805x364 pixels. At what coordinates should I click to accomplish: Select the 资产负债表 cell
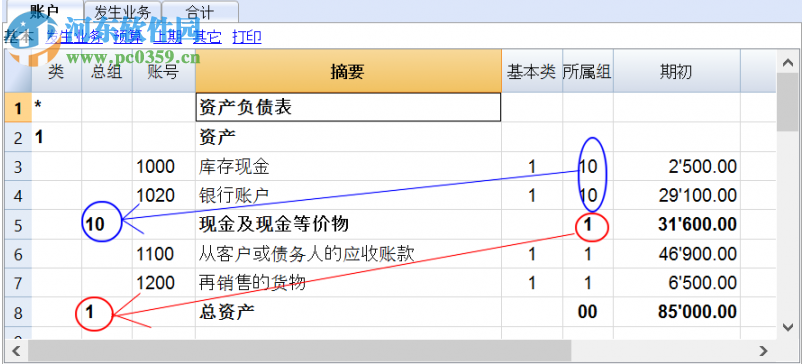(x=348, y=107)
